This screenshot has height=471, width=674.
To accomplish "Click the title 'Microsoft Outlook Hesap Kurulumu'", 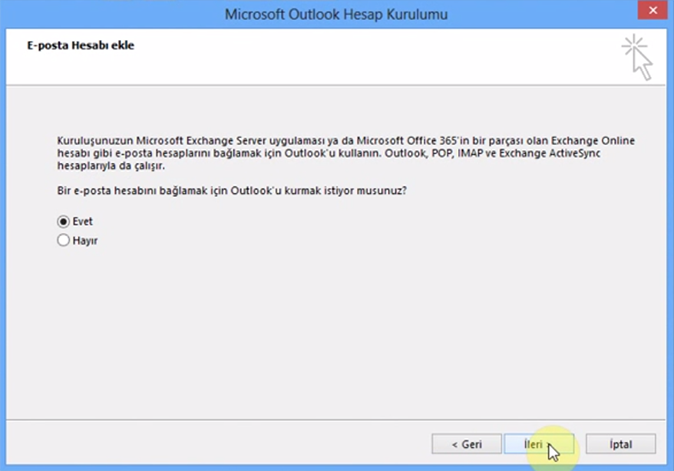I will (336, 14).
